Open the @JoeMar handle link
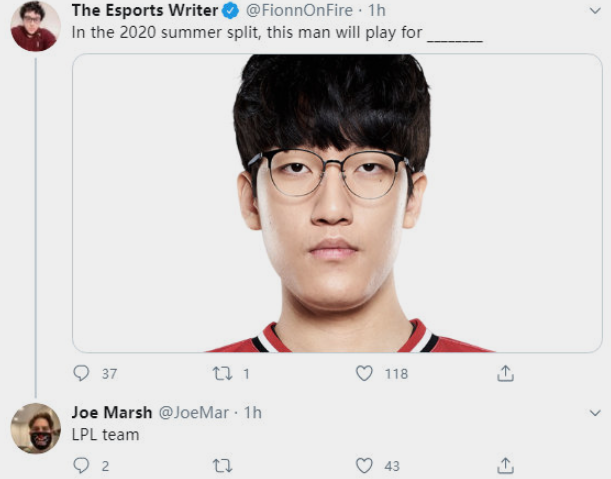This screenshot has height=479, width=611. point(194,412)
